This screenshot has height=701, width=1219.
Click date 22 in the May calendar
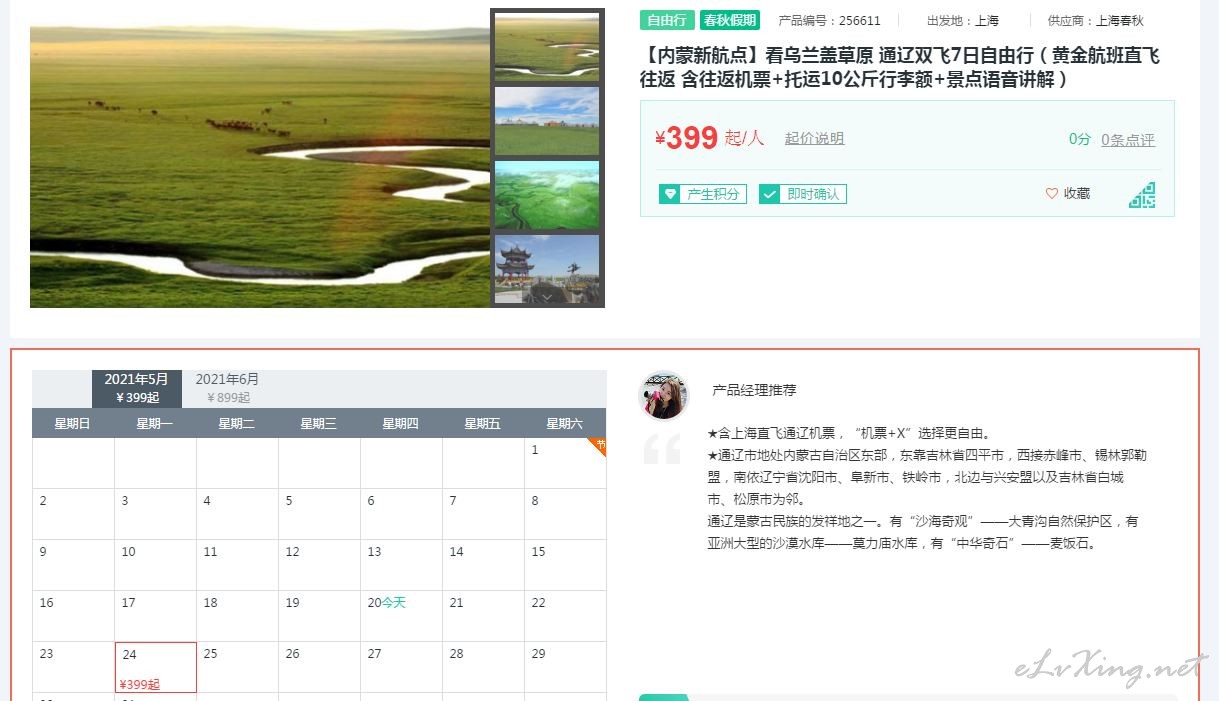coord(566,616)
